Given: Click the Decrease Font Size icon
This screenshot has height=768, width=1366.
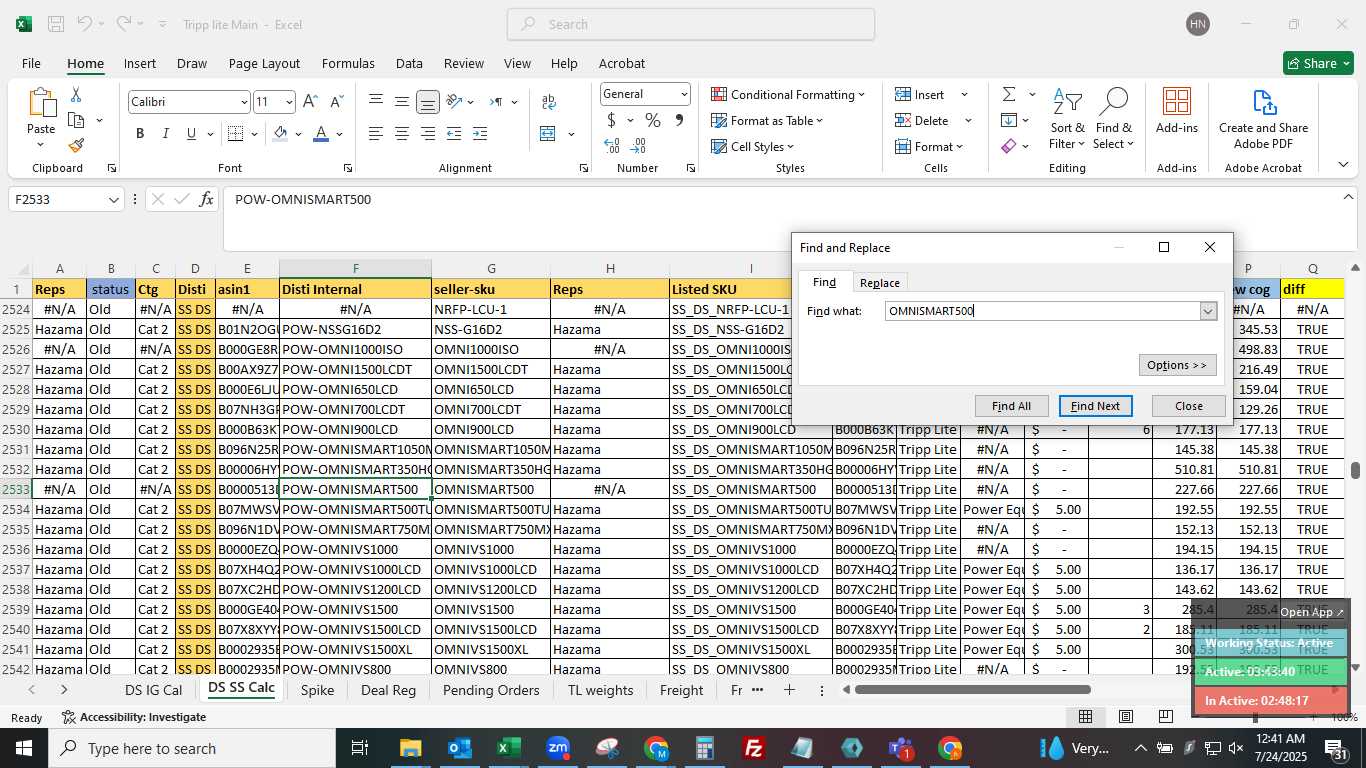Looking at the screenshot, I should click(x=336, y=102).
